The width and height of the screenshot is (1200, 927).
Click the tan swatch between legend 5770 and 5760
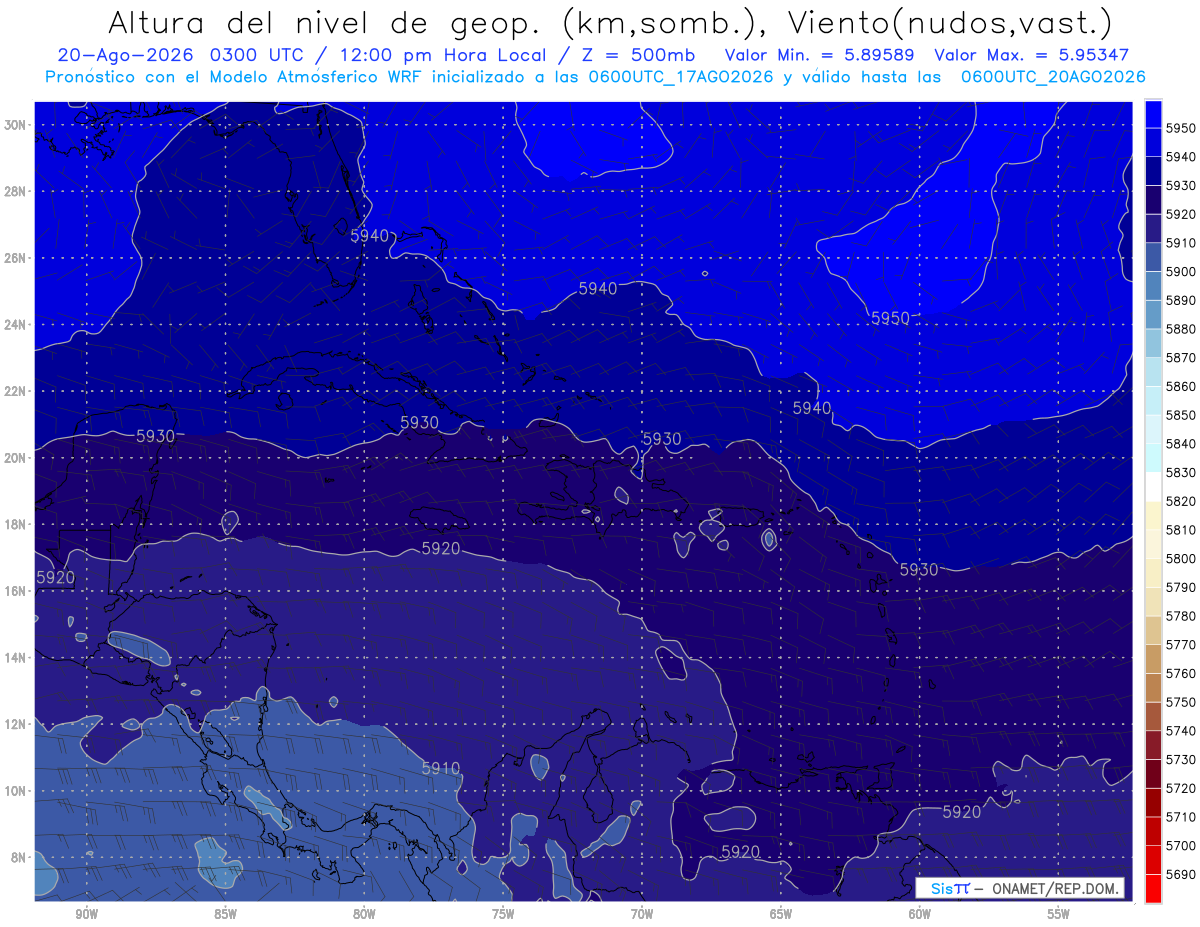coord(1153,659)
